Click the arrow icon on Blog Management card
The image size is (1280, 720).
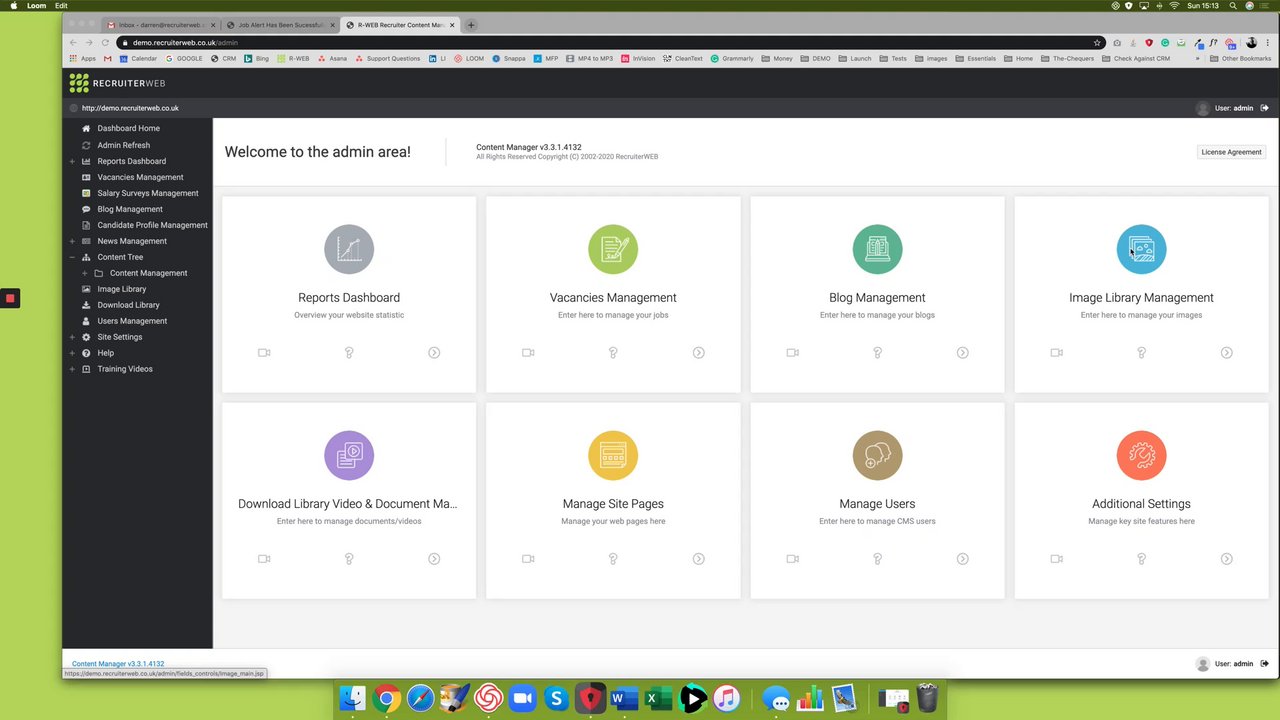pos(962,352)
